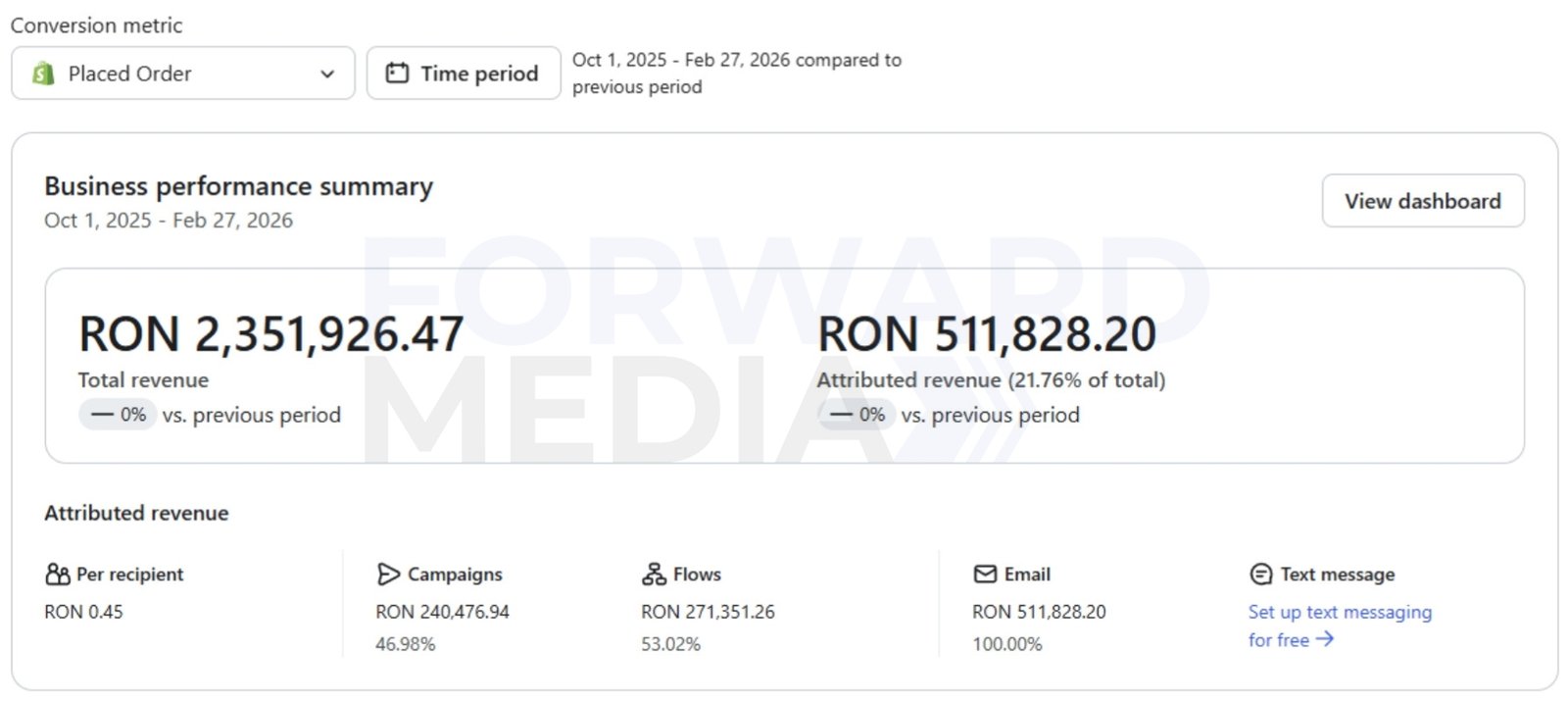Click the arrow after 'for free'
Viewport: 1568px width, 701px height.
(1325, 639)
